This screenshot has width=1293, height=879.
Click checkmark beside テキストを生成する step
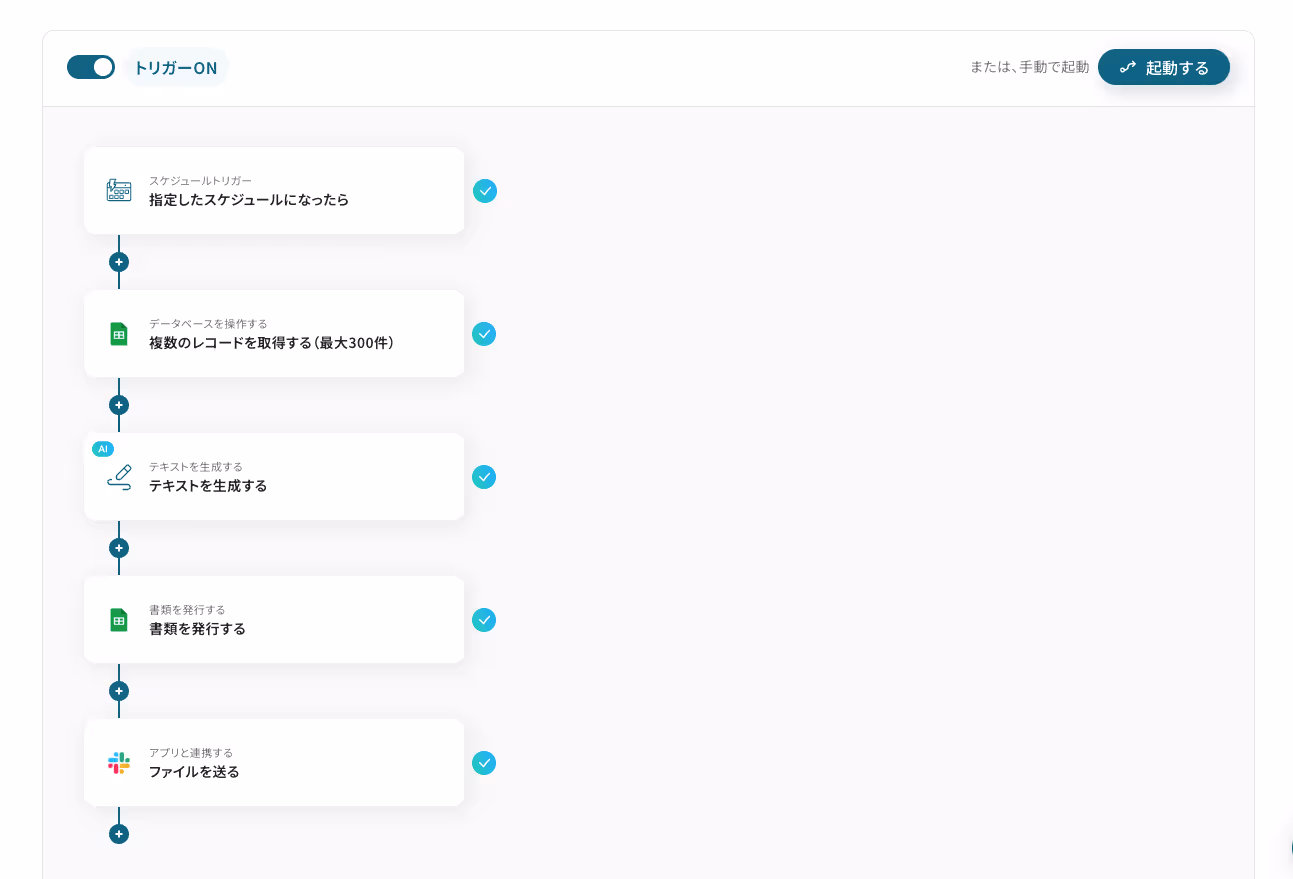pos(484,477)
